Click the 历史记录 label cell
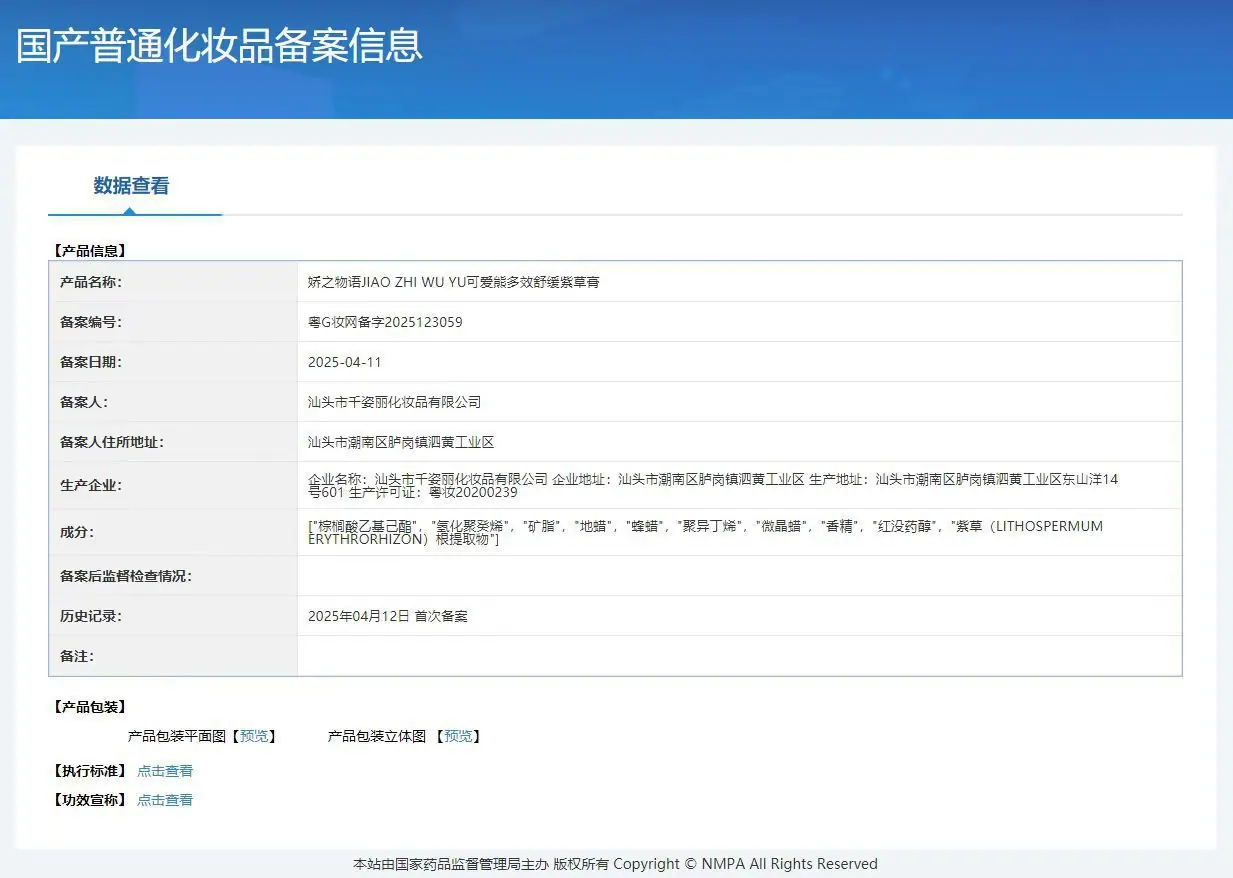1233x878 pixels. 173,616
